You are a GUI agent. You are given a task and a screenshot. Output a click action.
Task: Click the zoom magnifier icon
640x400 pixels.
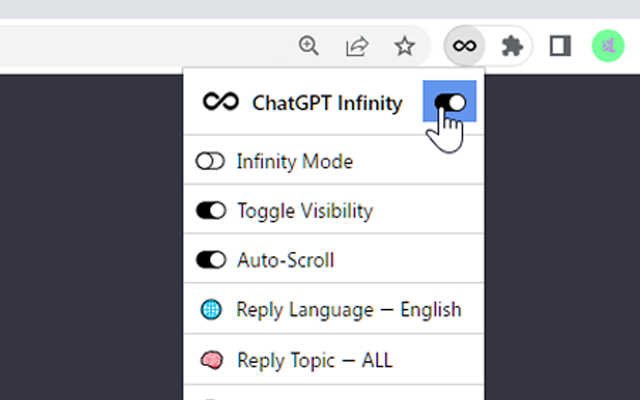pyautogui.click(x=309, y=46)
